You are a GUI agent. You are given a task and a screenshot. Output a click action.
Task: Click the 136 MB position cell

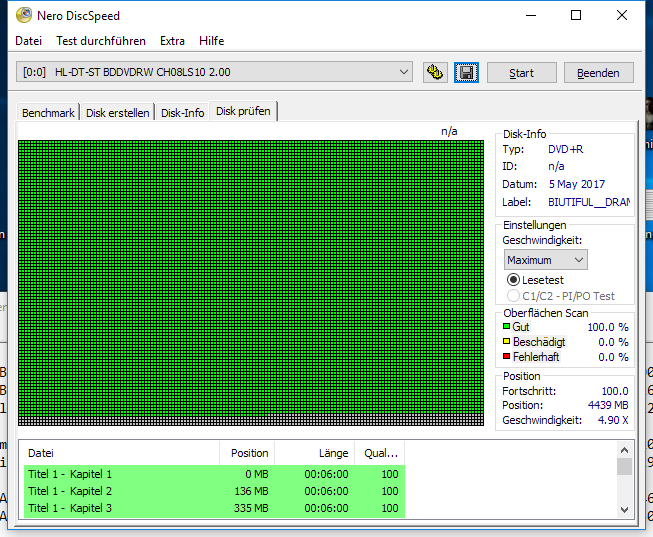coord(251,491)
